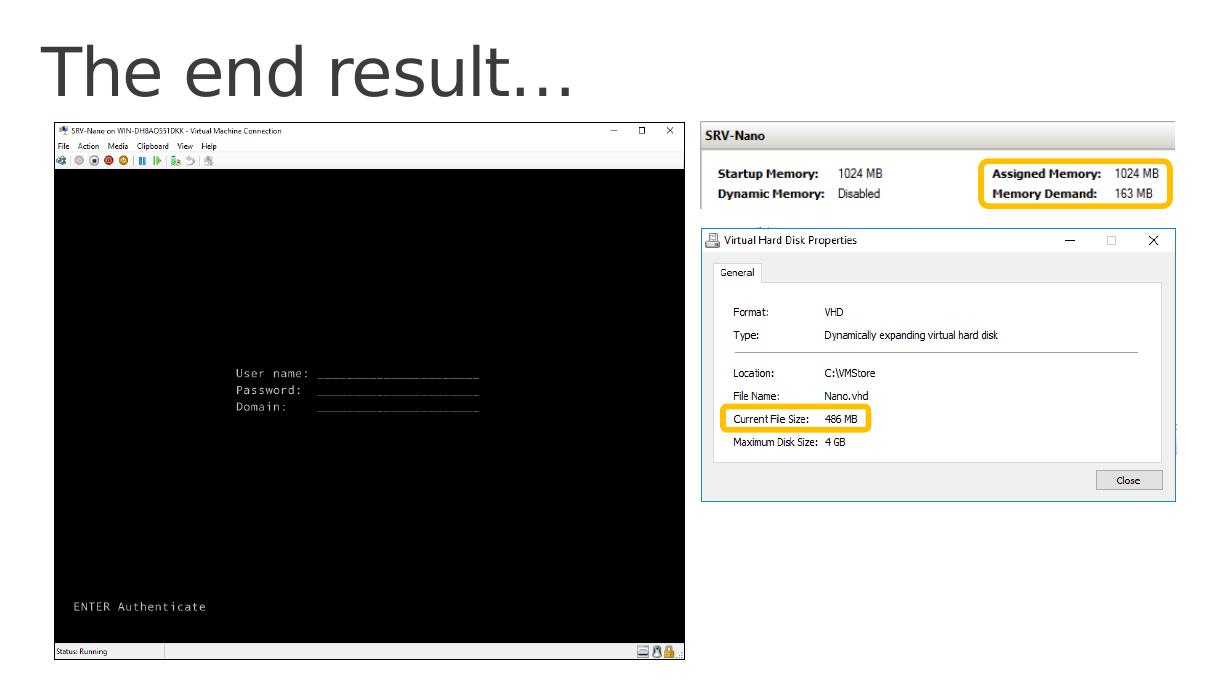Viewport: 1225px width, 689px height.
Task: Select the General tab in disk properties
Action: pyautogui.click(x=737, y=272)
